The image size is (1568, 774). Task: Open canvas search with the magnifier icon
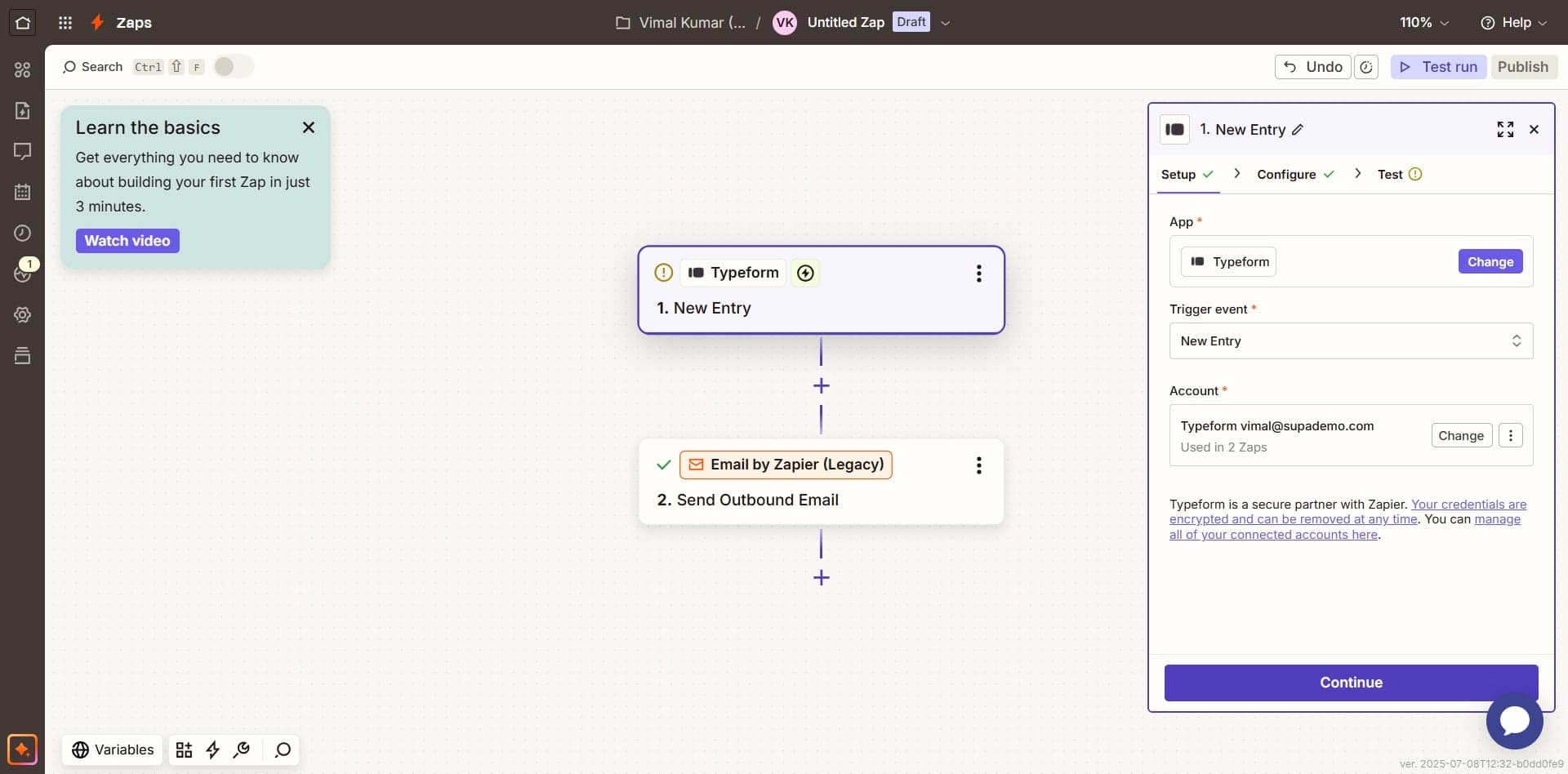[281, 750]
